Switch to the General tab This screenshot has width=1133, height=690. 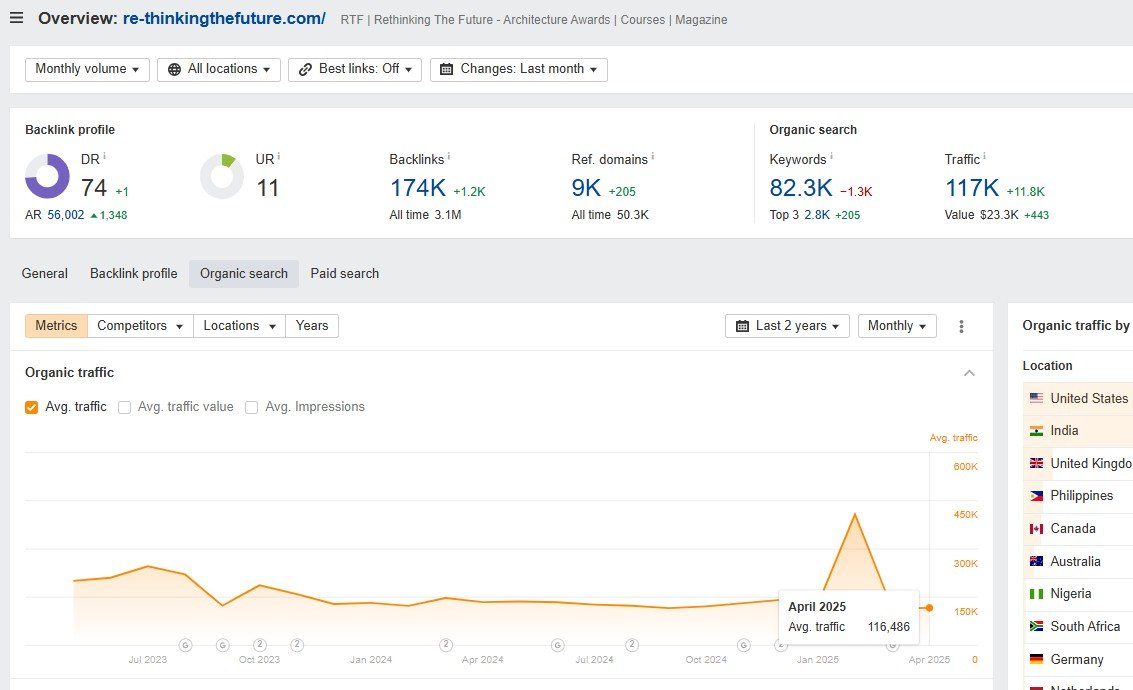45,274
